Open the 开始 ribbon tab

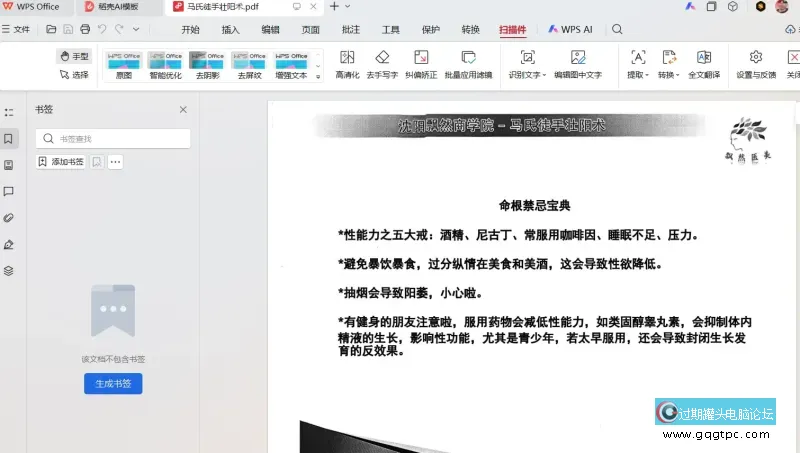190,30
